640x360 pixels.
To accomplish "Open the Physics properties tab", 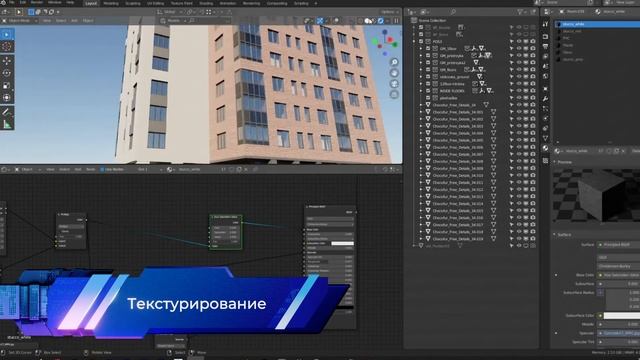I will [x=546, y=118].
